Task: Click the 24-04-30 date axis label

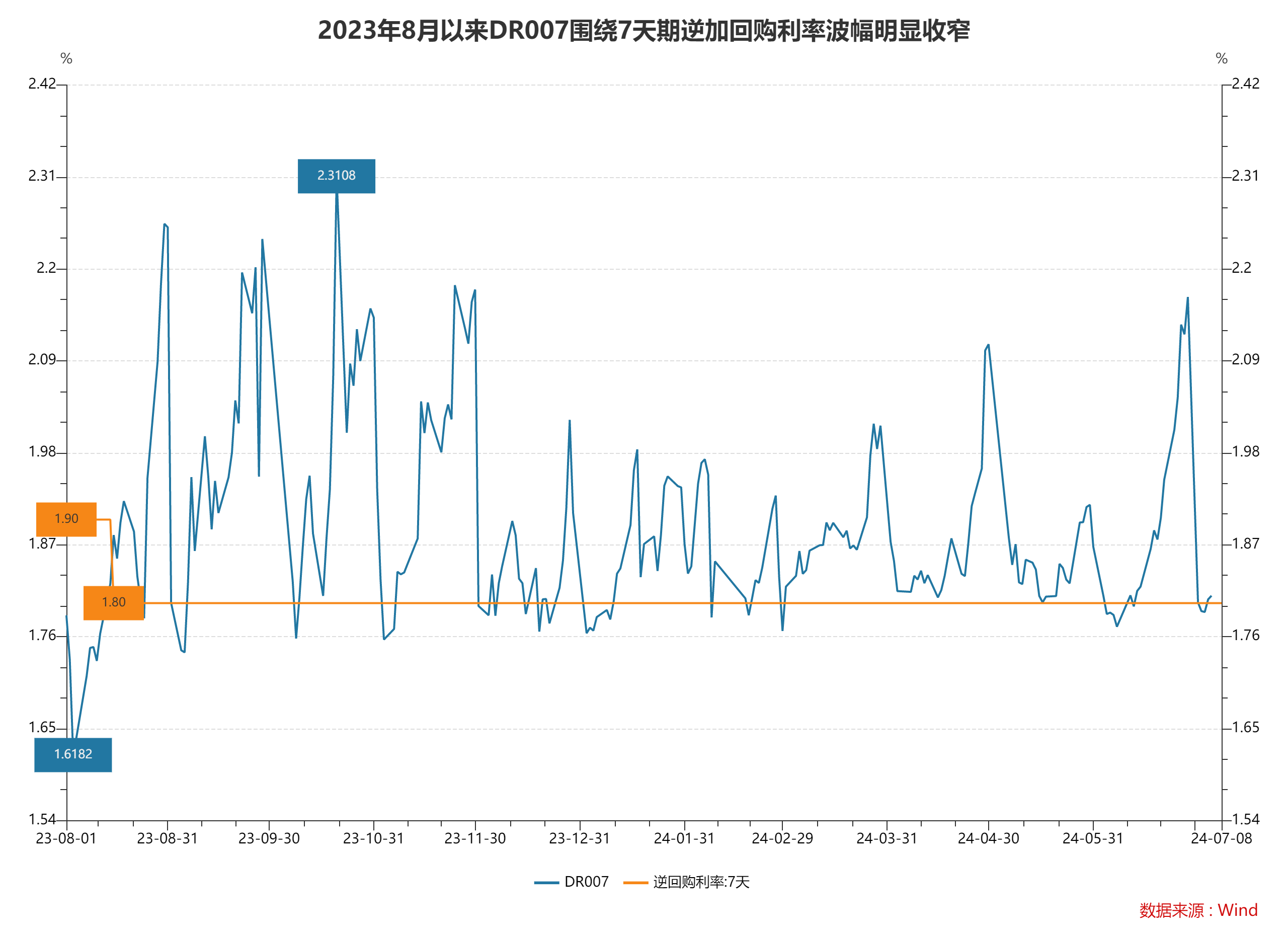Action: click(x=989, y=838)
